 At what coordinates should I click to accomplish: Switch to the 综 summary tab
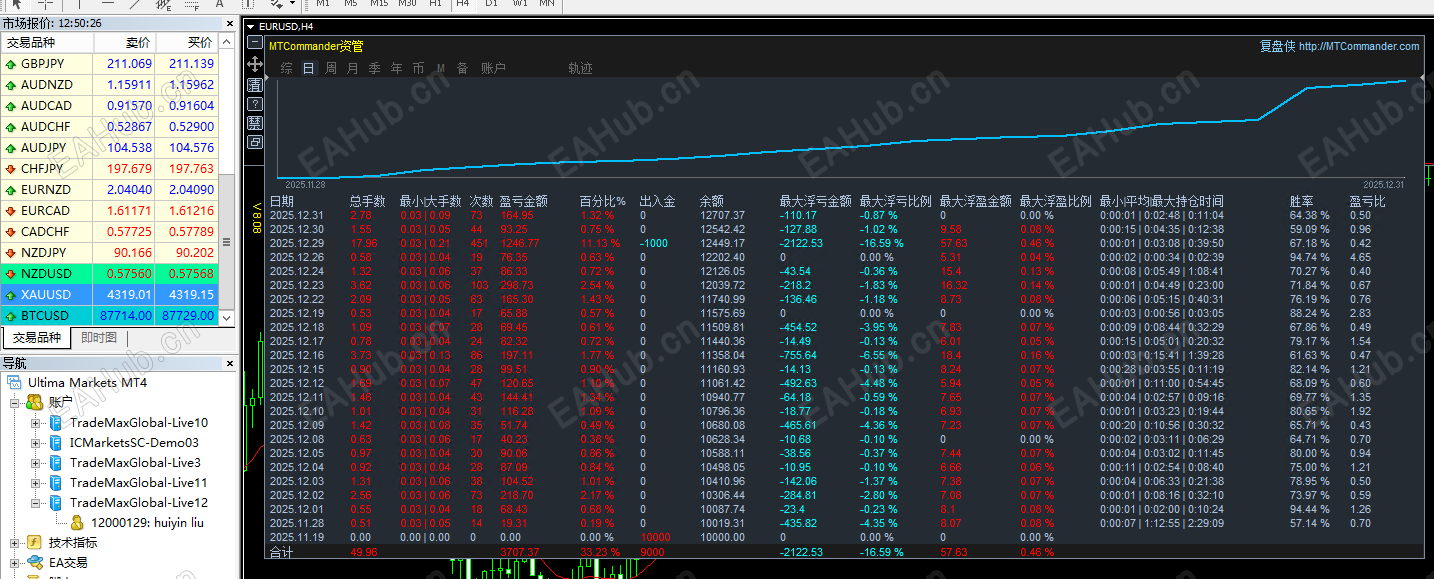pos(287,68)
